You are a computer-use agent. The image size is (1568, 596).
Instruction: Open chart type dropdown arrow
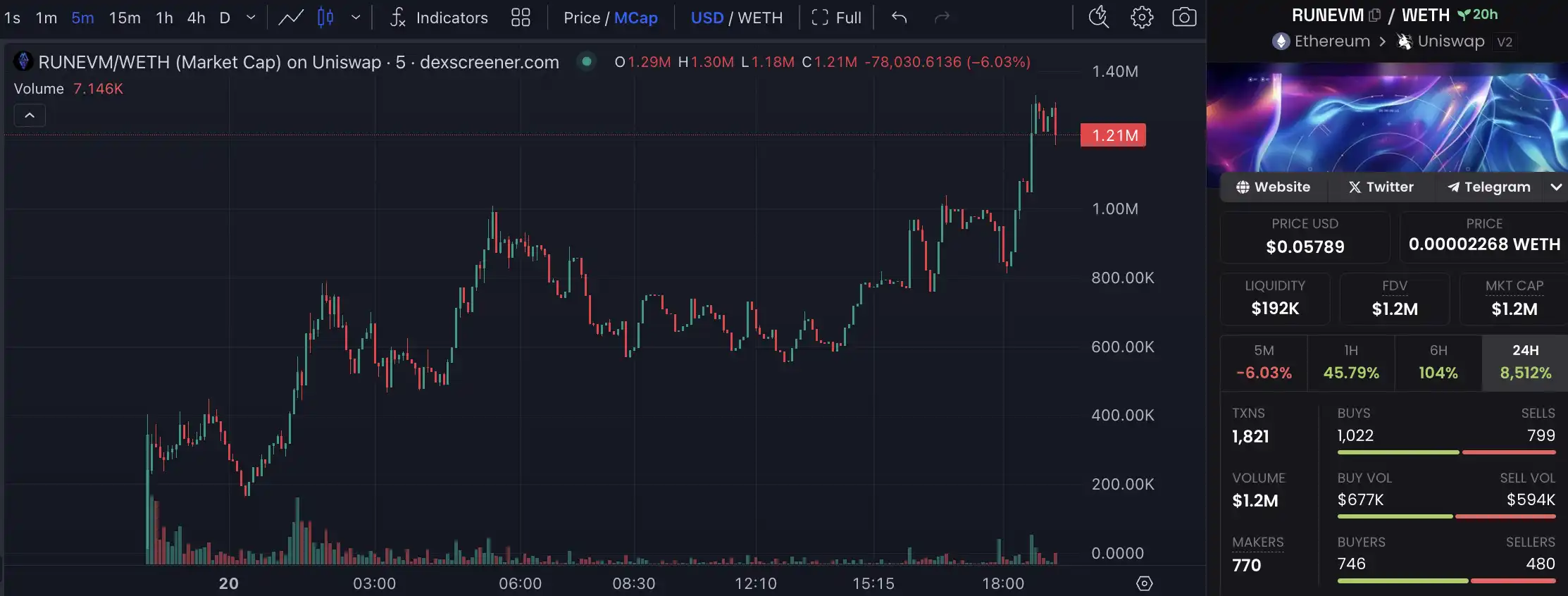point(356,18)
